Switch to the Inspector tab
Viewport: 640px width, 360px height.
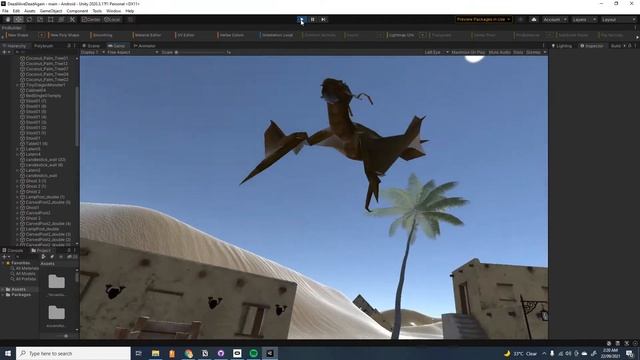[x=592, y=46]
